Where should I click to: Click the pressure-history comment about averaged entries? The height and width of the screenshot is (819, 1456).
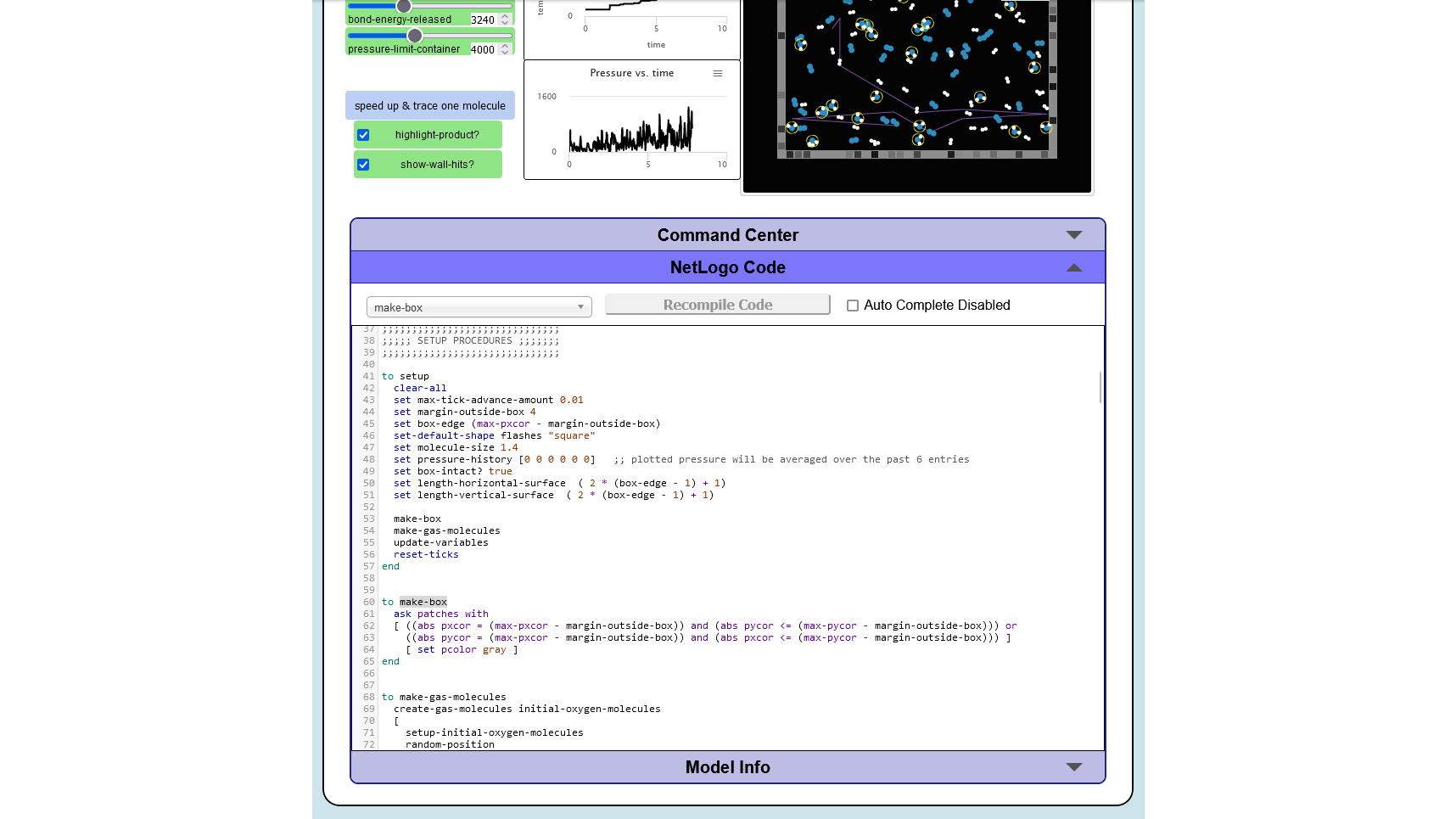pyautogui.click(x=792, y=459)
